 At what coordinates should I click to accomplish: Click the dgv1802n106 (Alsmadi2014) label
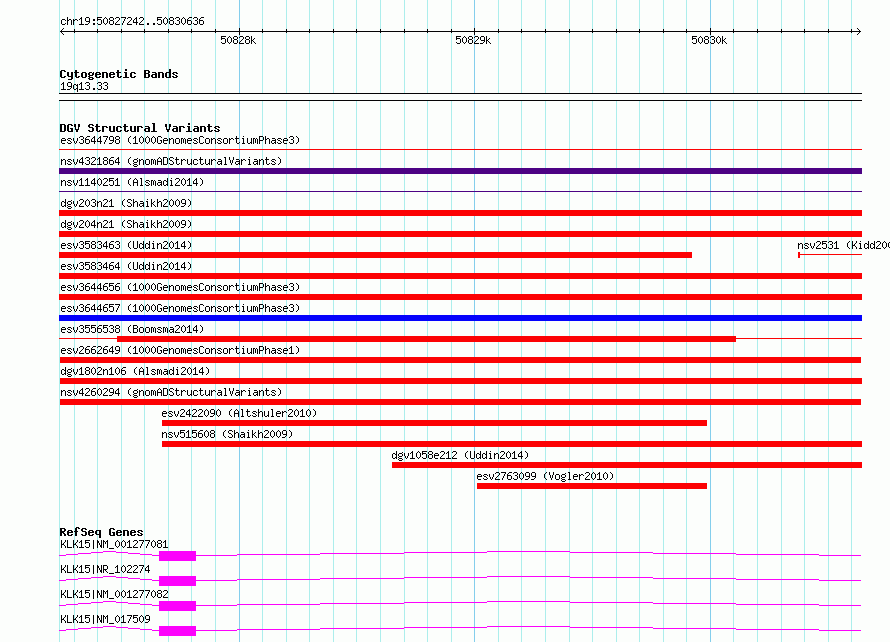pos(135,371)
